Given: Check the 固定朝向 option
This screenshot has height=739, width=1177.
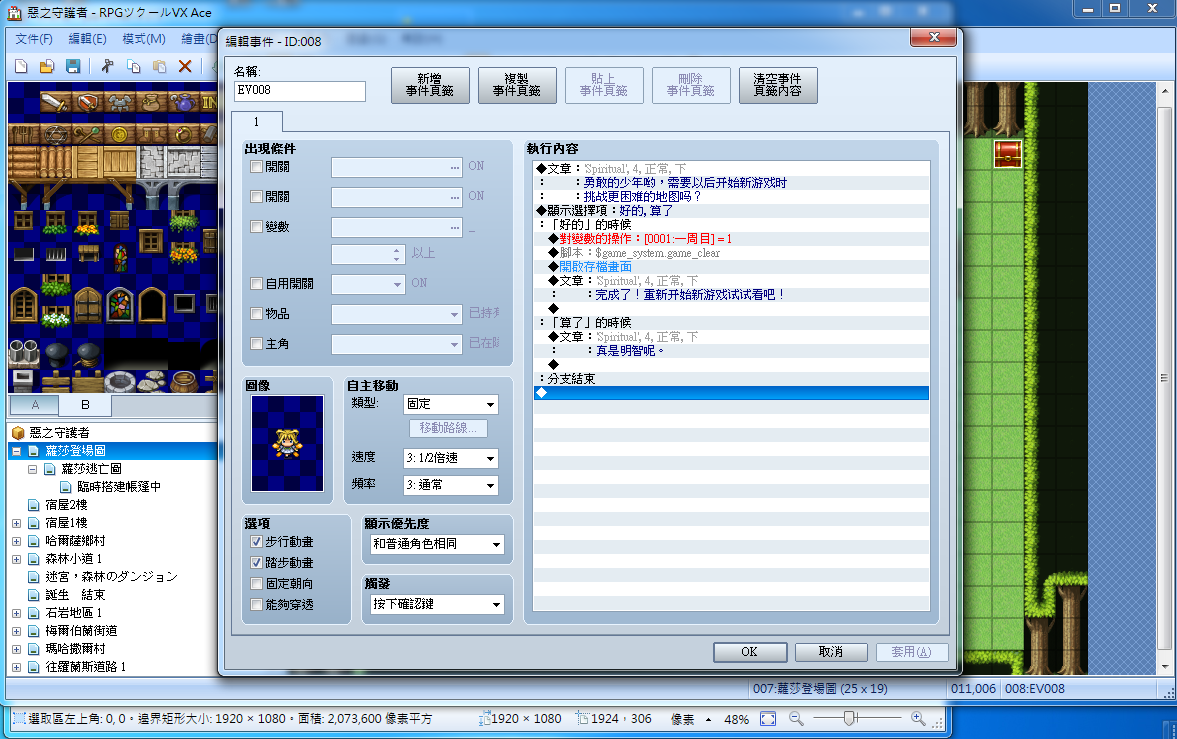Looking at the screenshot, I should click(x=257, y=584).
